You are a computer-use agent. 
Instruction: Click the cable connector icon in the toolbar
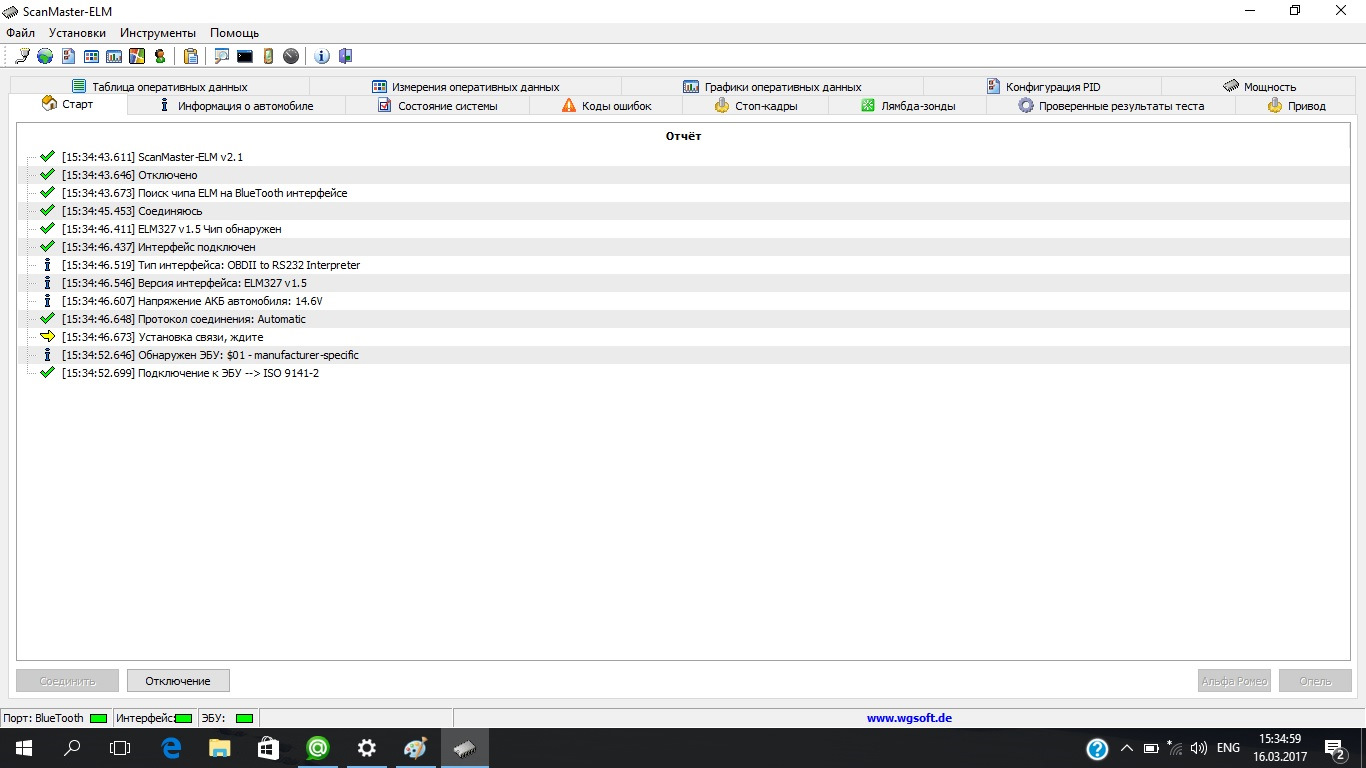coord(22,56)
